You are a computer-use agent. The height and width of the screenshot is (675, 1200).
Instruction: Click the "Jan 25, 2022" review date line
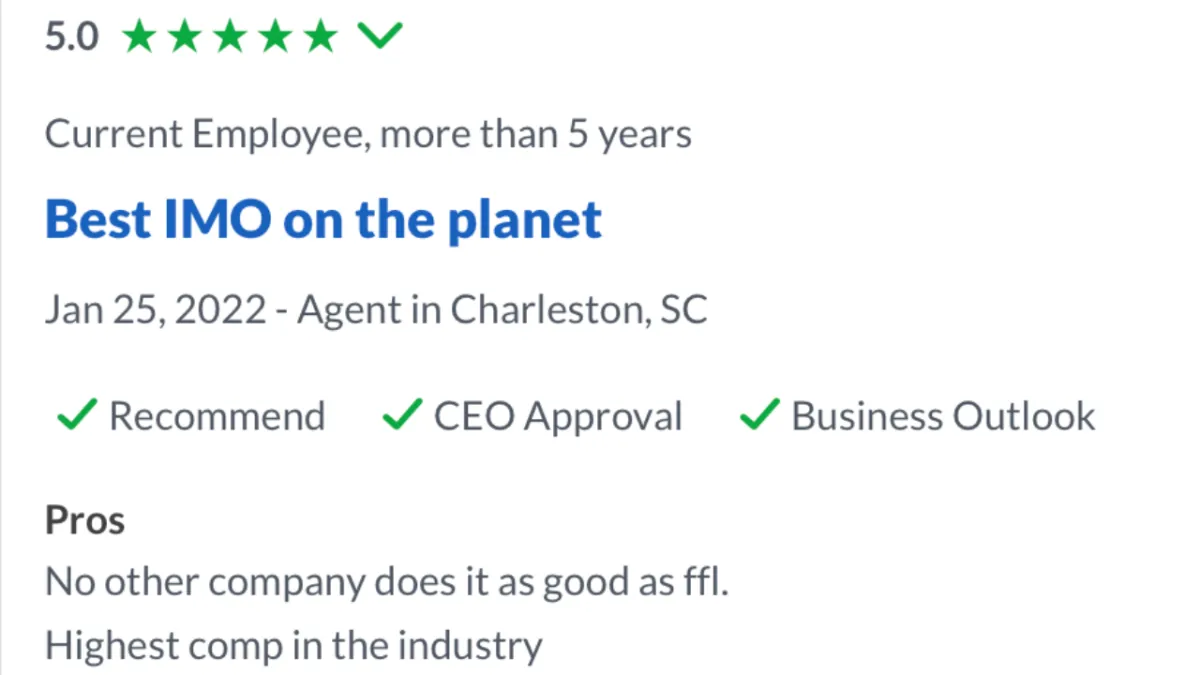[155, 310]
